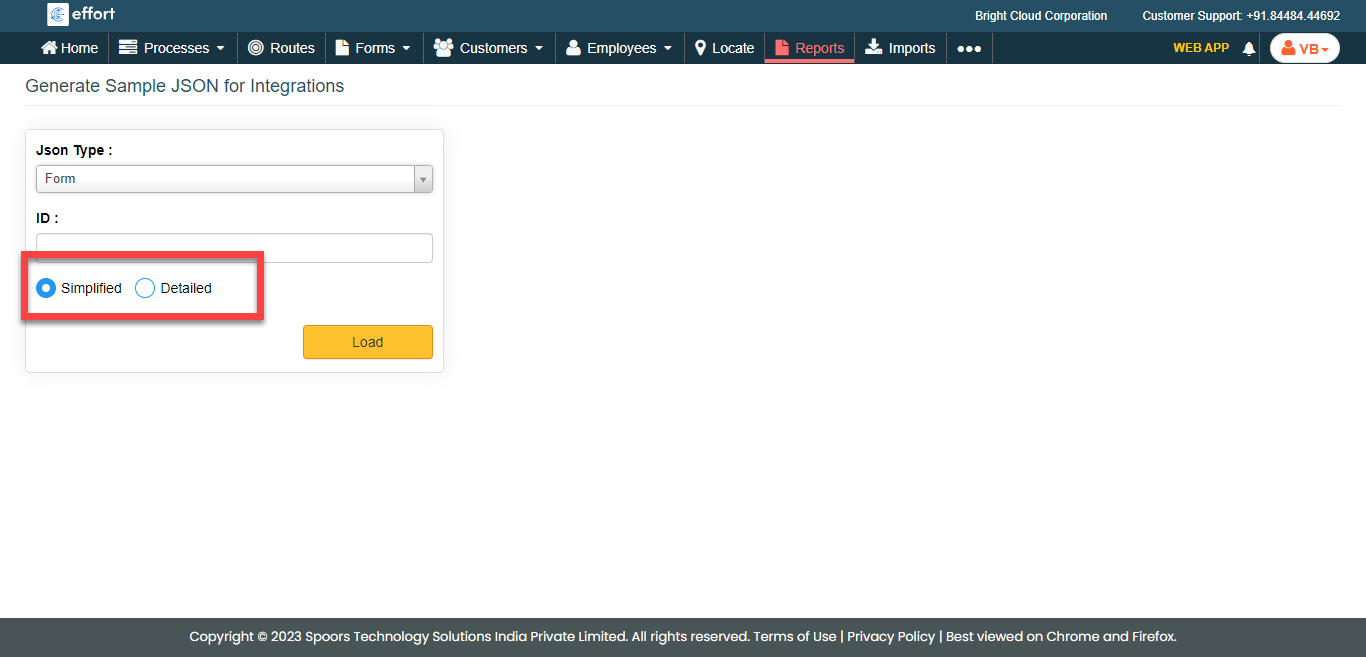Viewport: 1366px width, 657px height.
Task: Select the Detailed radio button
Action: [x=145, y=288]
